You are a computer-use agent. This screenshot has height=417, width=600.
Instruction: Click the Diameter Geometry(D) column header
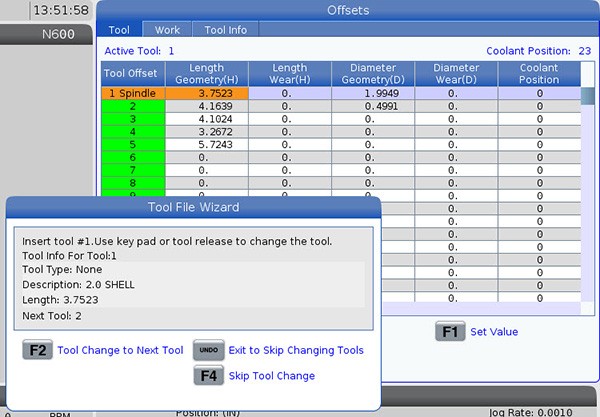(373, 73)
